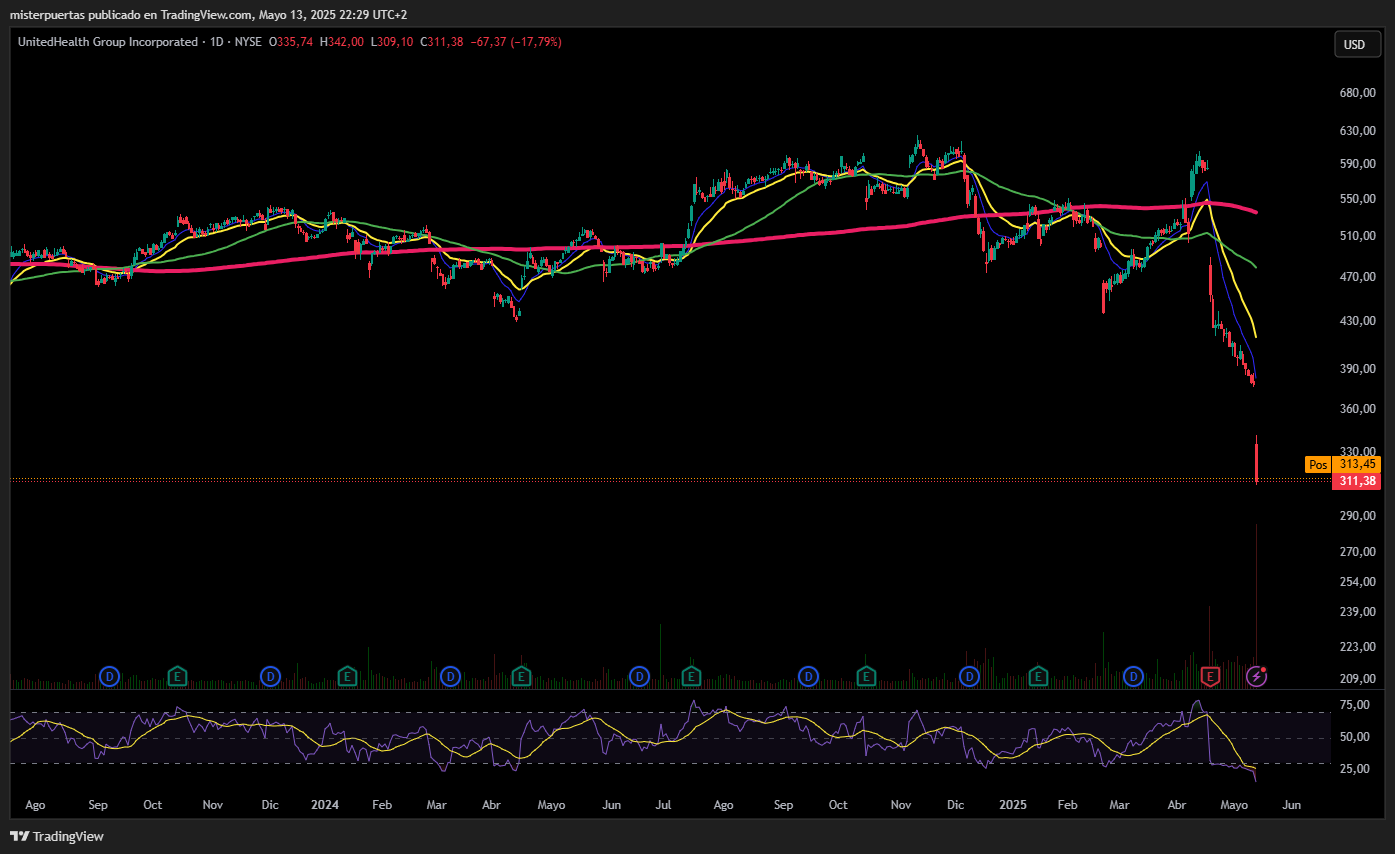The image size is (1395, 854).
Task: Click the UnitedHealth Group Incorporated title
Action: tap(107, 42)
